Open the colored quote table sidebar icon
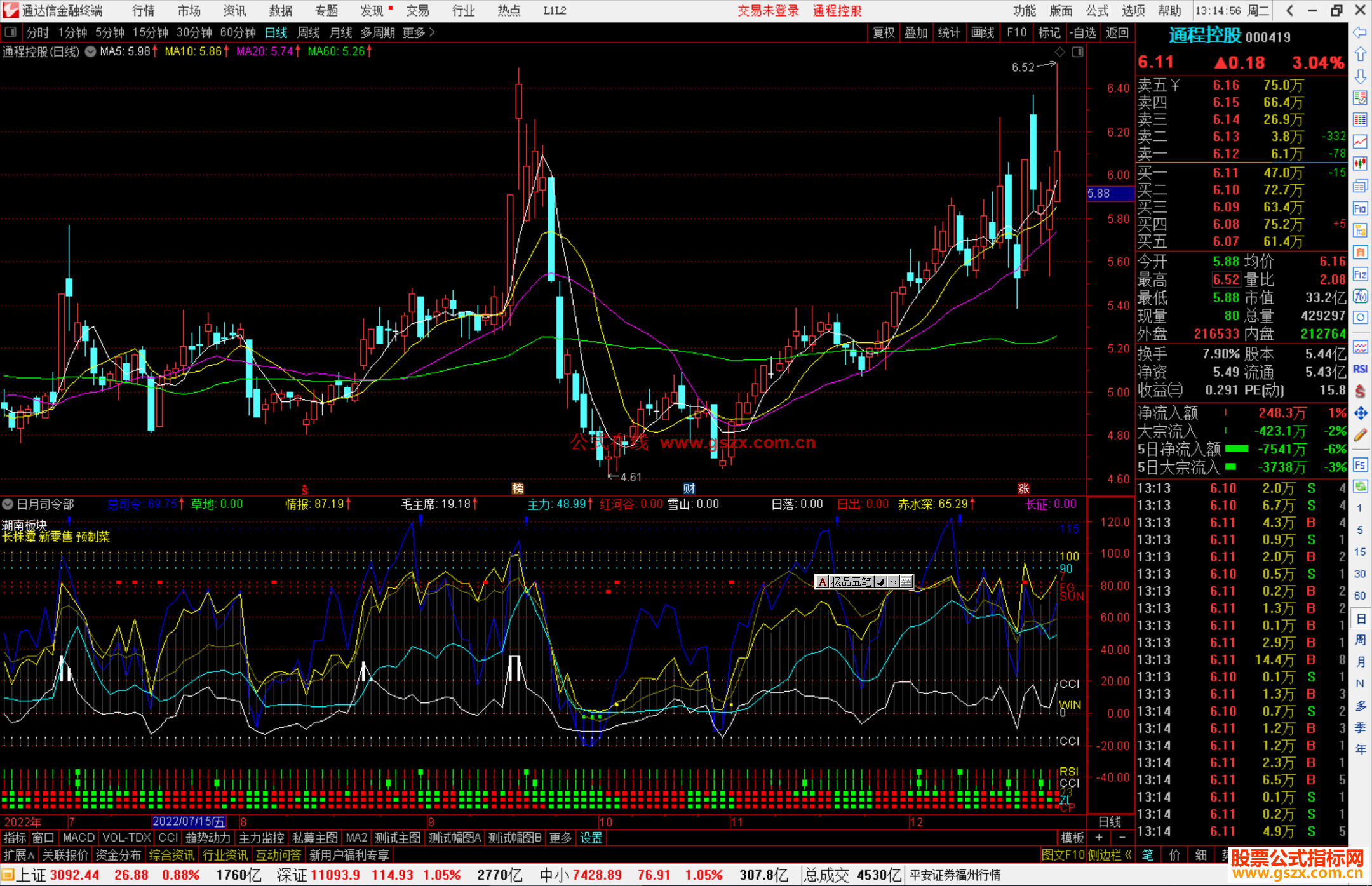 pos(1360,120)
